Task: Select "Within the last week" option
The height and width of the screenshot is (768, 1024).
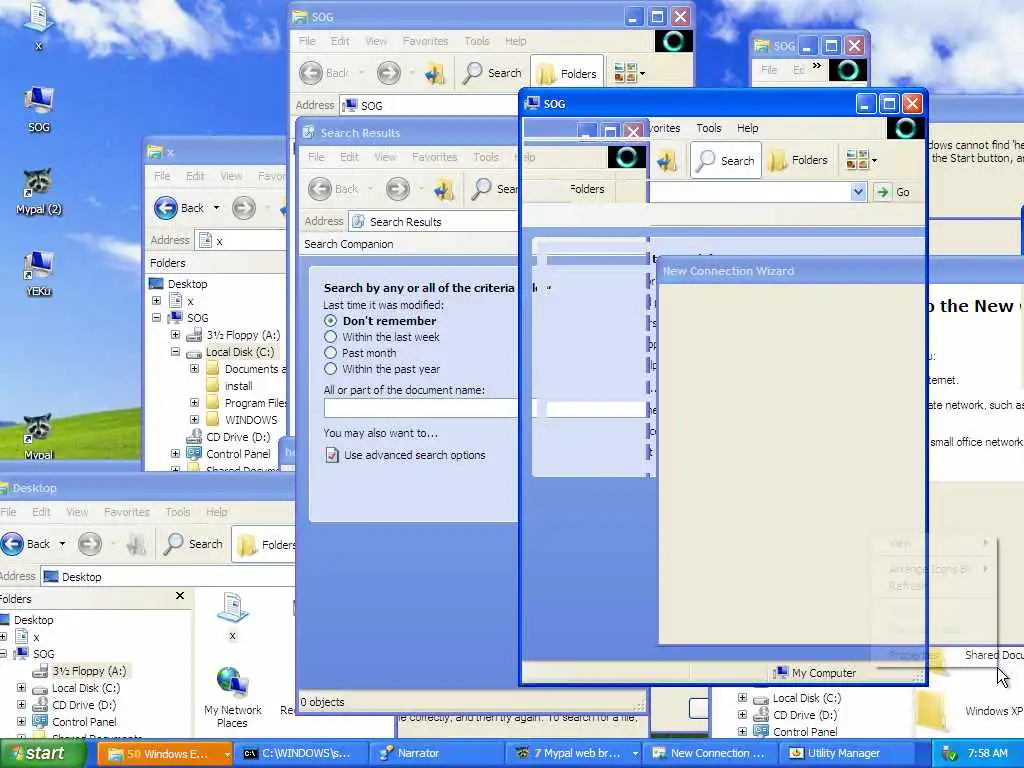Action: 330,337
